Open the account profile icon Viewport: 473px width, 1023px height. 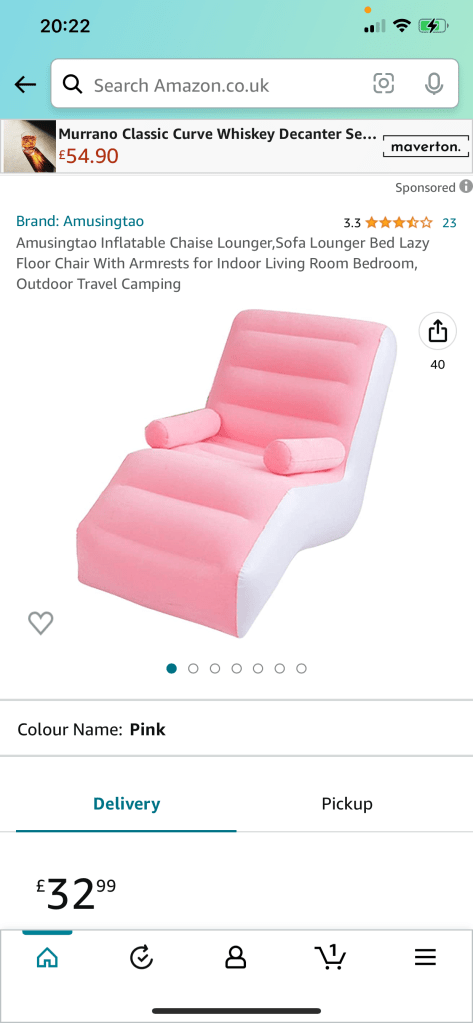(x=236, y=957)
